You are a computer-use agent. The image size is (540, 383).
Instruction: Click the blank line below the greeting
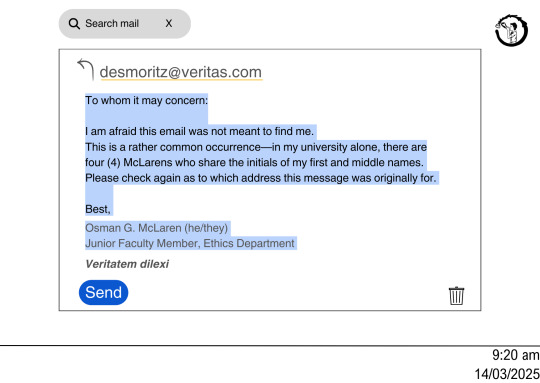click(146, 116)
